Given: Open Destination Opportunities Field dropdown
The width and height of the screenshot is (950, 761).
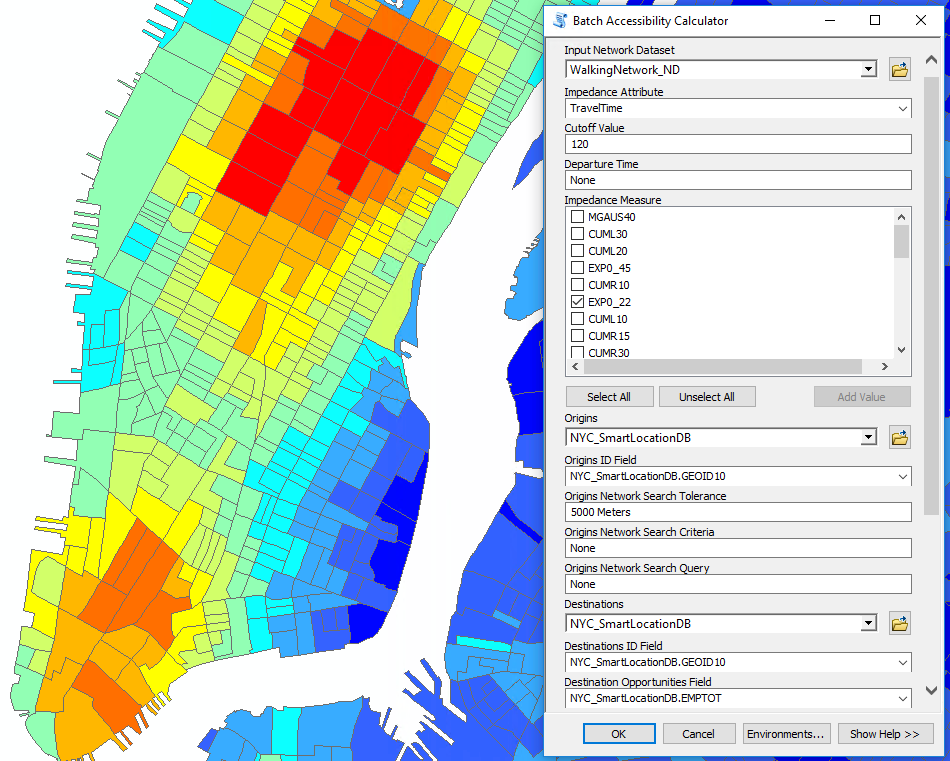Looking at the screenshot, I should click(x=903, y=698).
